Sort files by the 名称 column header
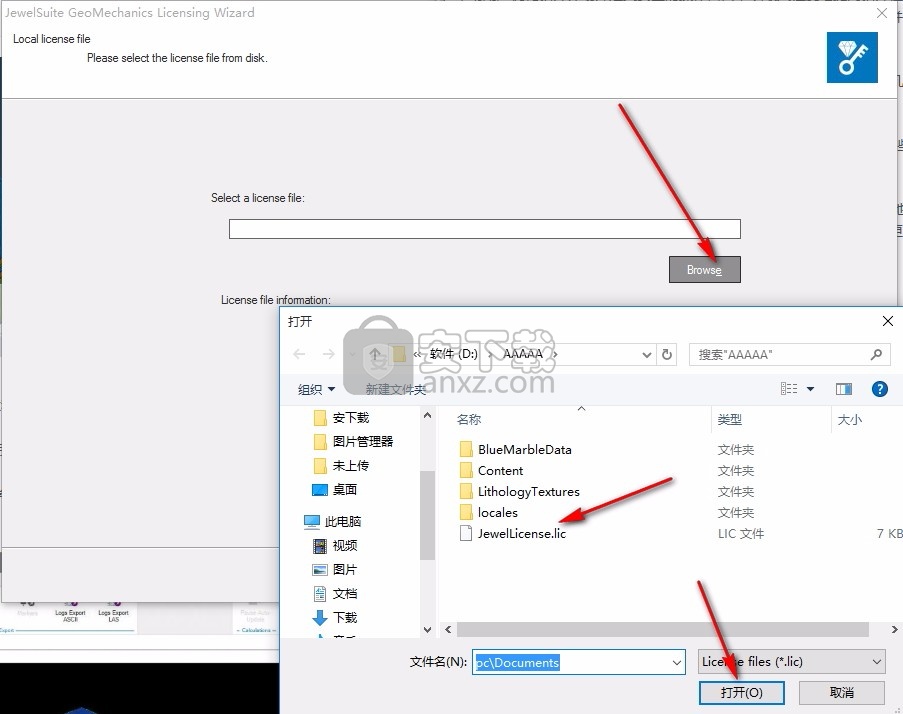Viewport: 903px width, 714px height. click(x=469, y=420)
